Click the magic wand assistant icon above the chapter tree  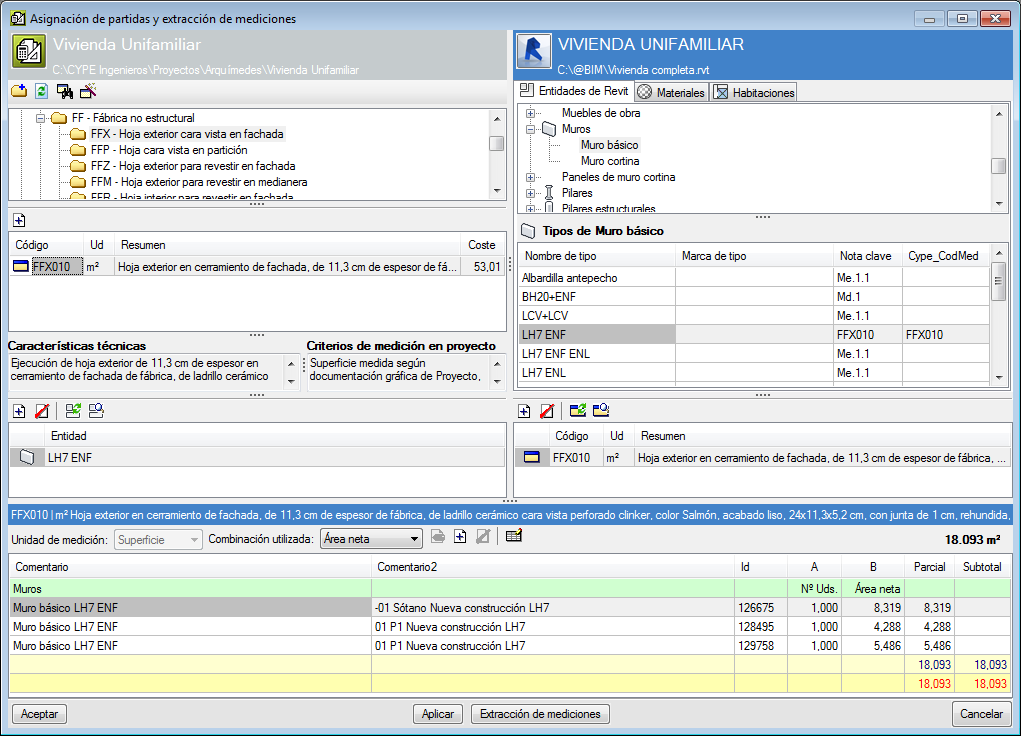click(88, 91)
